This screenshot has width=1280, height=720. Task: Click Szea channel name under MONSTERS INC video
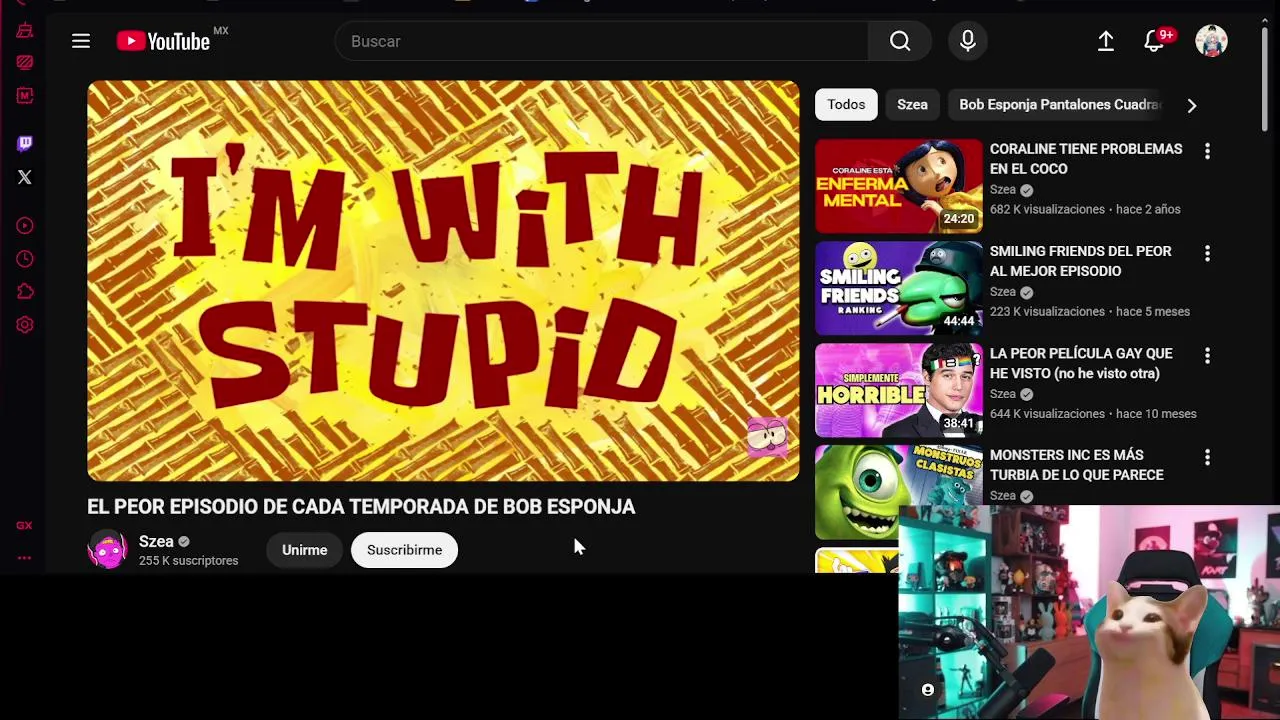[x=1003, y=495]
